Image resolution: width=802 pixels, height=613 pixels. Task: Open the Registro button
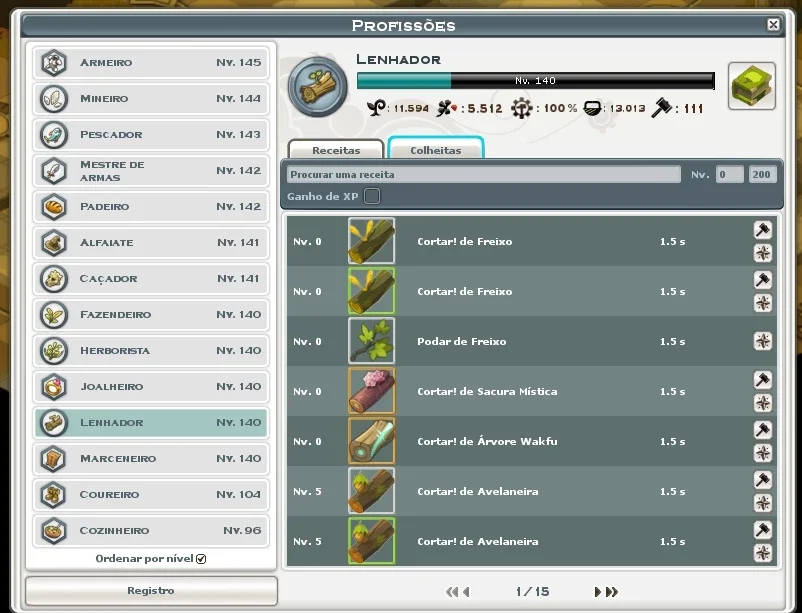click(151, 590)
